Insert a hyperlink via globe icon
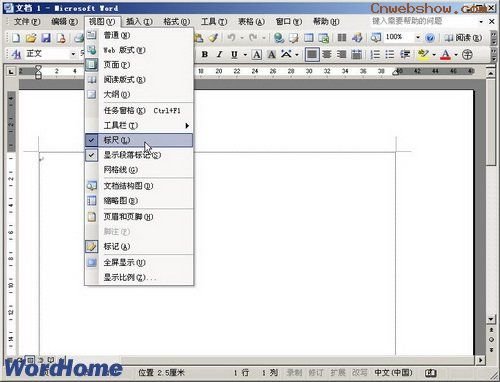Viewport: 500px width, 382px height. 279,38
